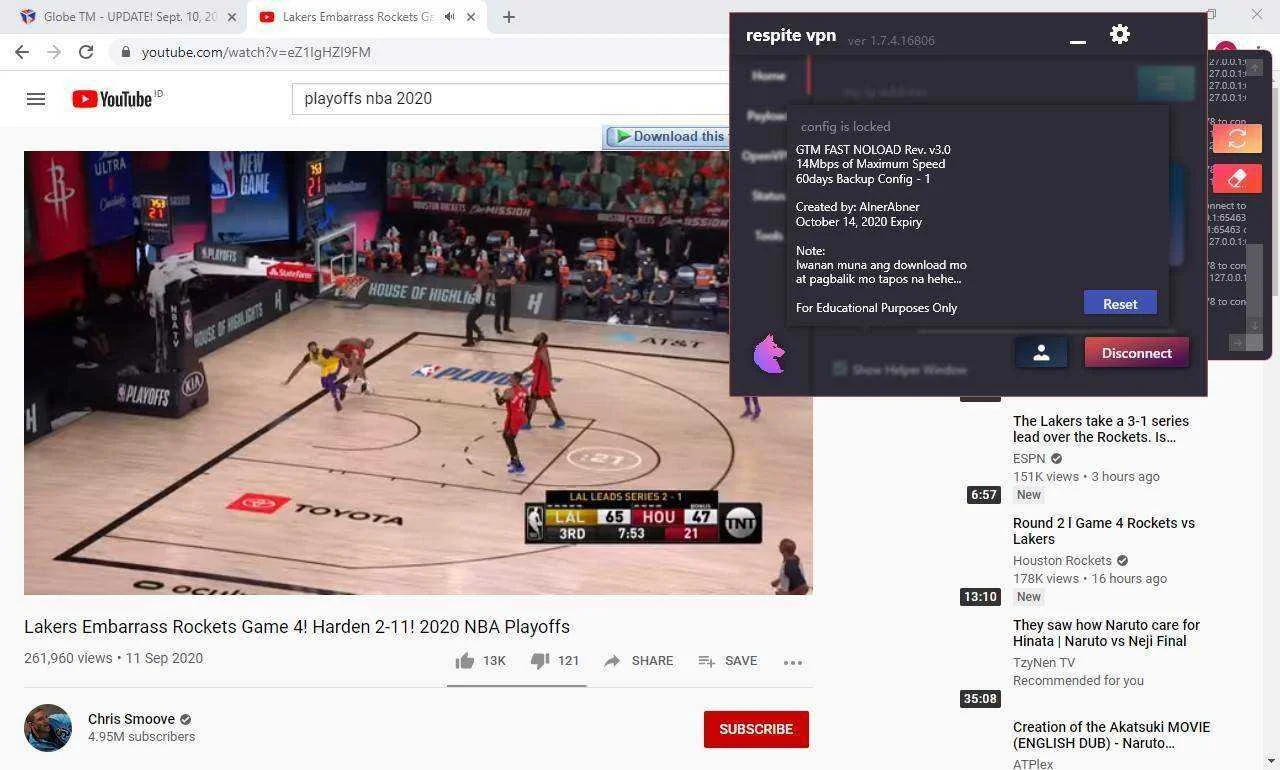The height and width of the screenshot is (770, 1280).
Task: Click the purple wolf logo in respite vpn
Action: pos(769,354)
